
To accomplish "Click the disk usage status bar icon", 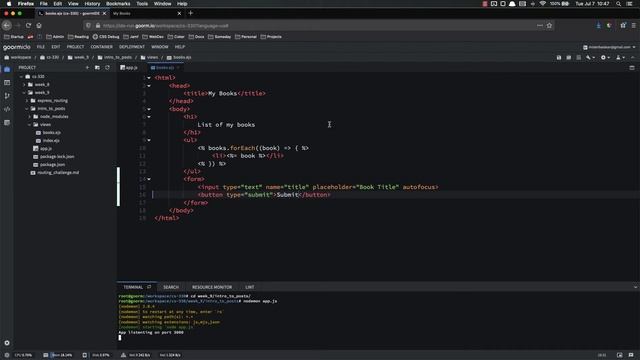I will (x=84, y=355).
